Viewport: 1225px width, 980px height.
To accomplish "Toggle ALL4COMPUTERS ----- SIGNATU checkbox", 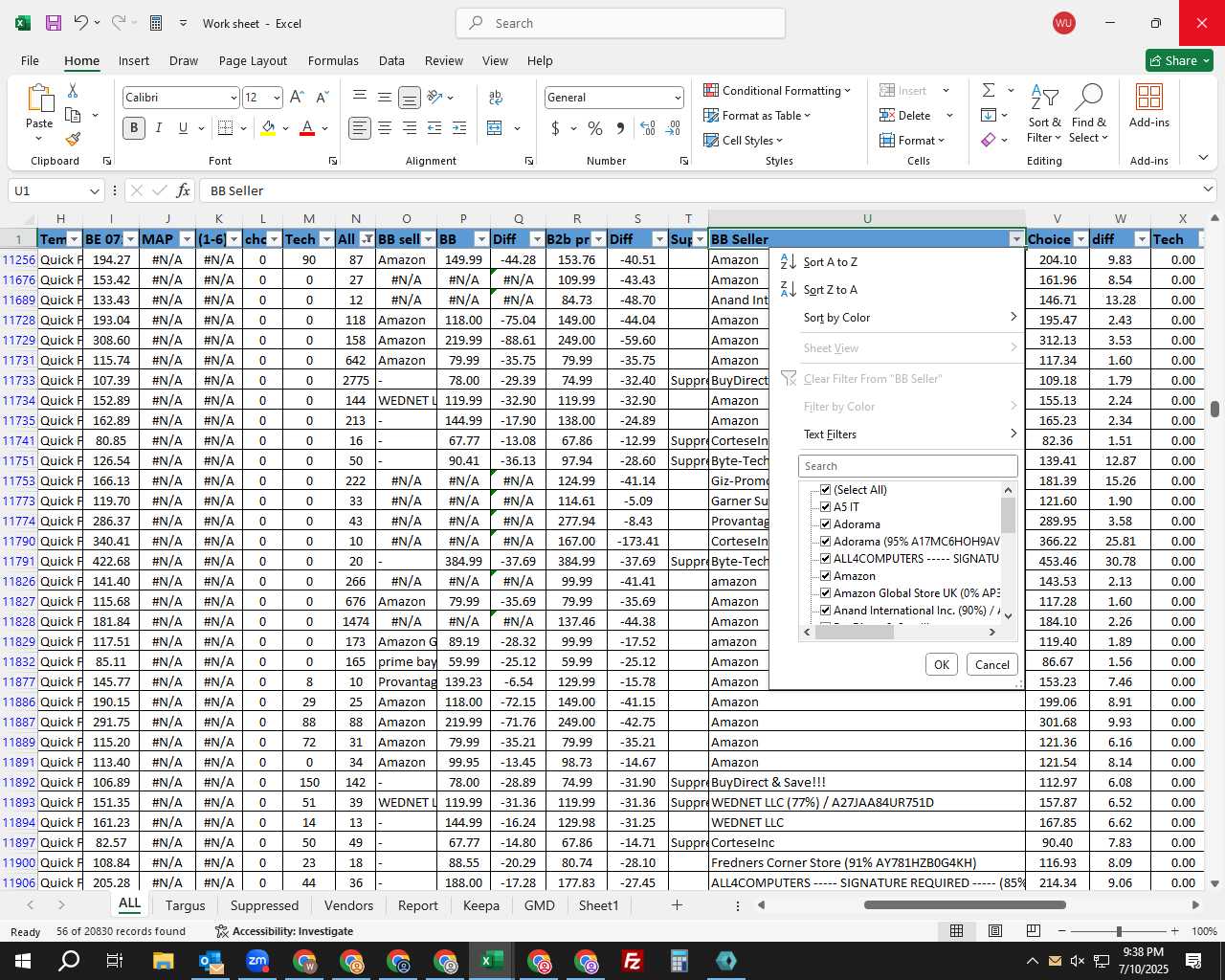I will click(826, 559).
